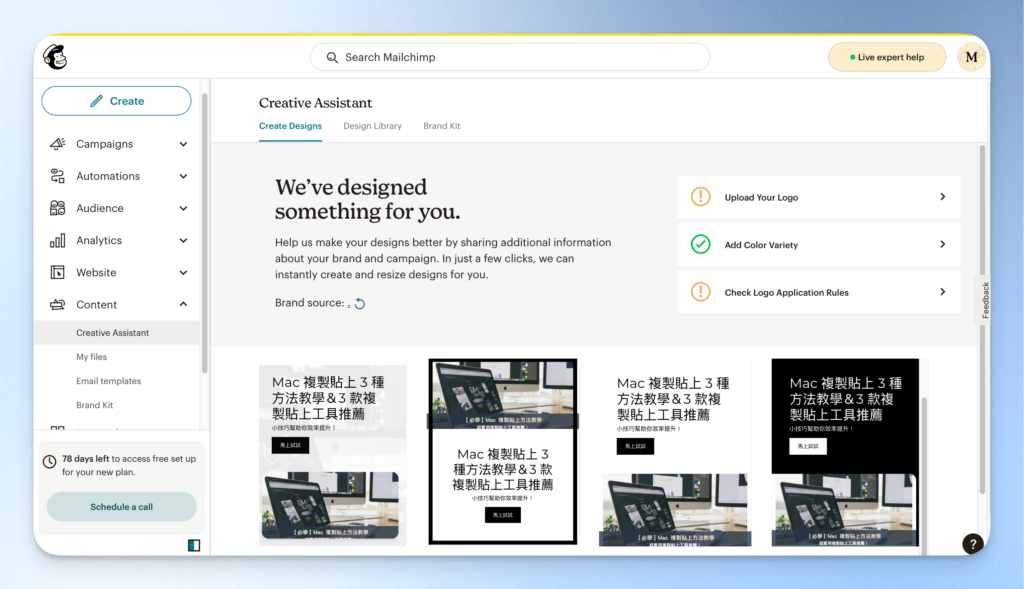The width and height of the screenshot is (1024, 589).
Task: Select the white background design thumbnail
Action: coord(675,455)
